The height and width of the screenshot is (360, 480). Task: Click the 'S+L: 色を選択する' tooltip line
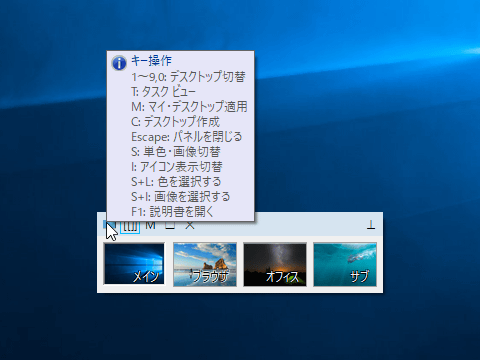pyautogui.click(x=176, y=182)
